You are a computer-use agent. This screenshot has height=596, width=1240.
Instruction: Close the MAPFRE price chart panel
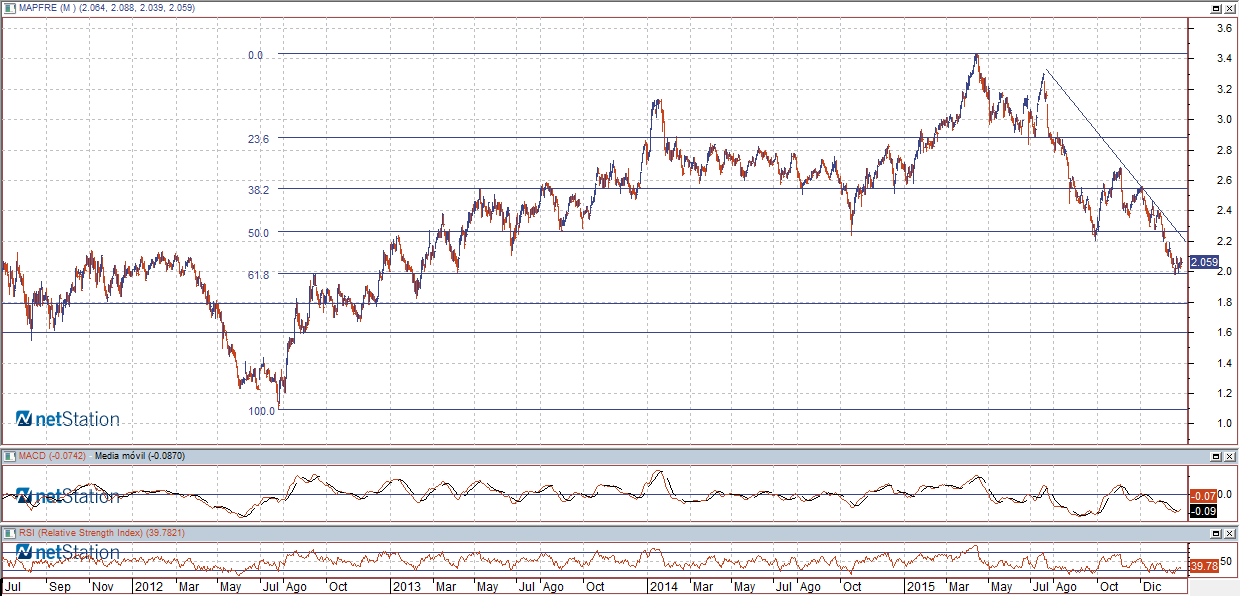coord(1229,7)
